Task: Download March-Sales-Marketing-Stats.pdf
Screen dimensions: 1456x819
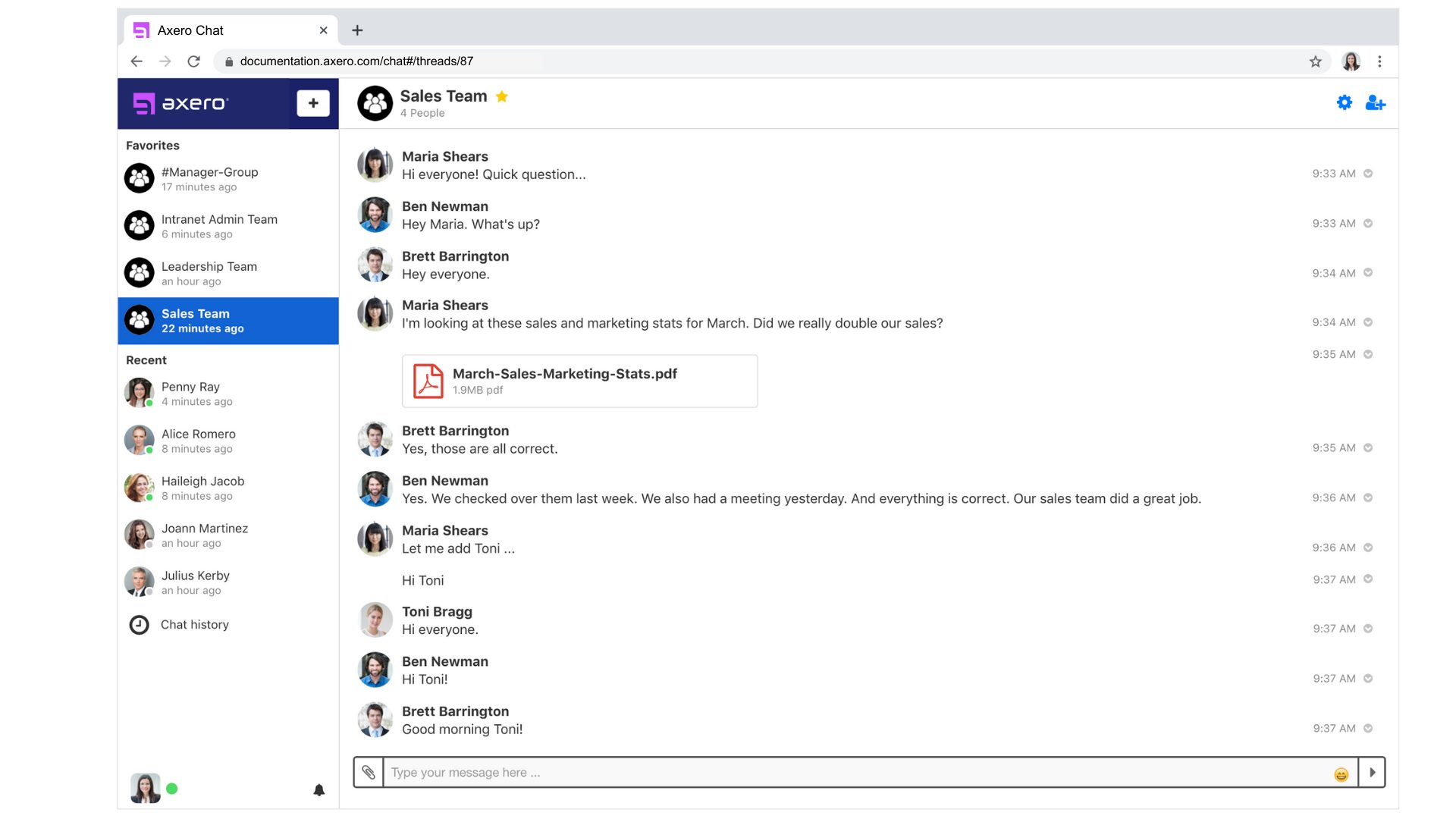Action: point(564,373)
